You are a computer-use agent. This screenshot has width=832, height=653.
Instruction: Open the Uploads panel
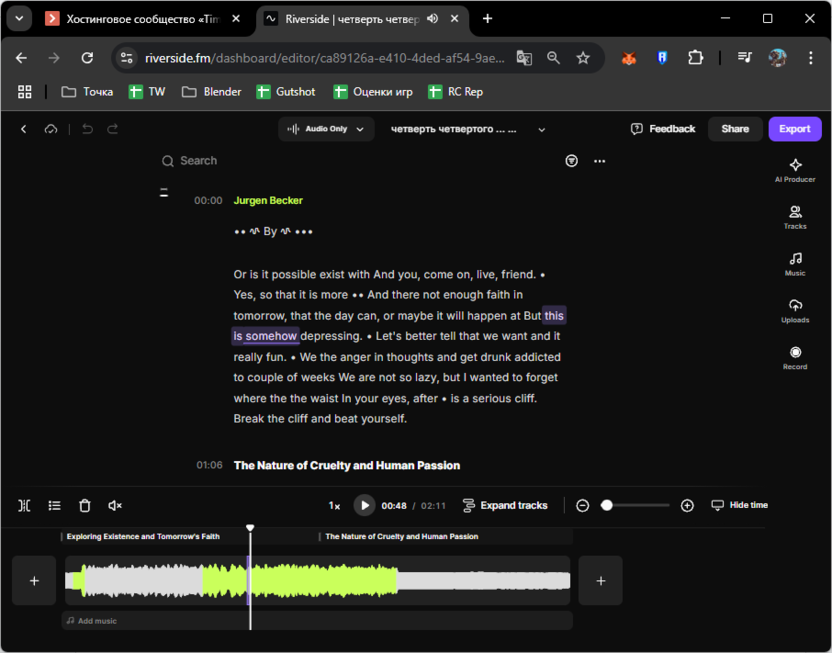[795, 310]
